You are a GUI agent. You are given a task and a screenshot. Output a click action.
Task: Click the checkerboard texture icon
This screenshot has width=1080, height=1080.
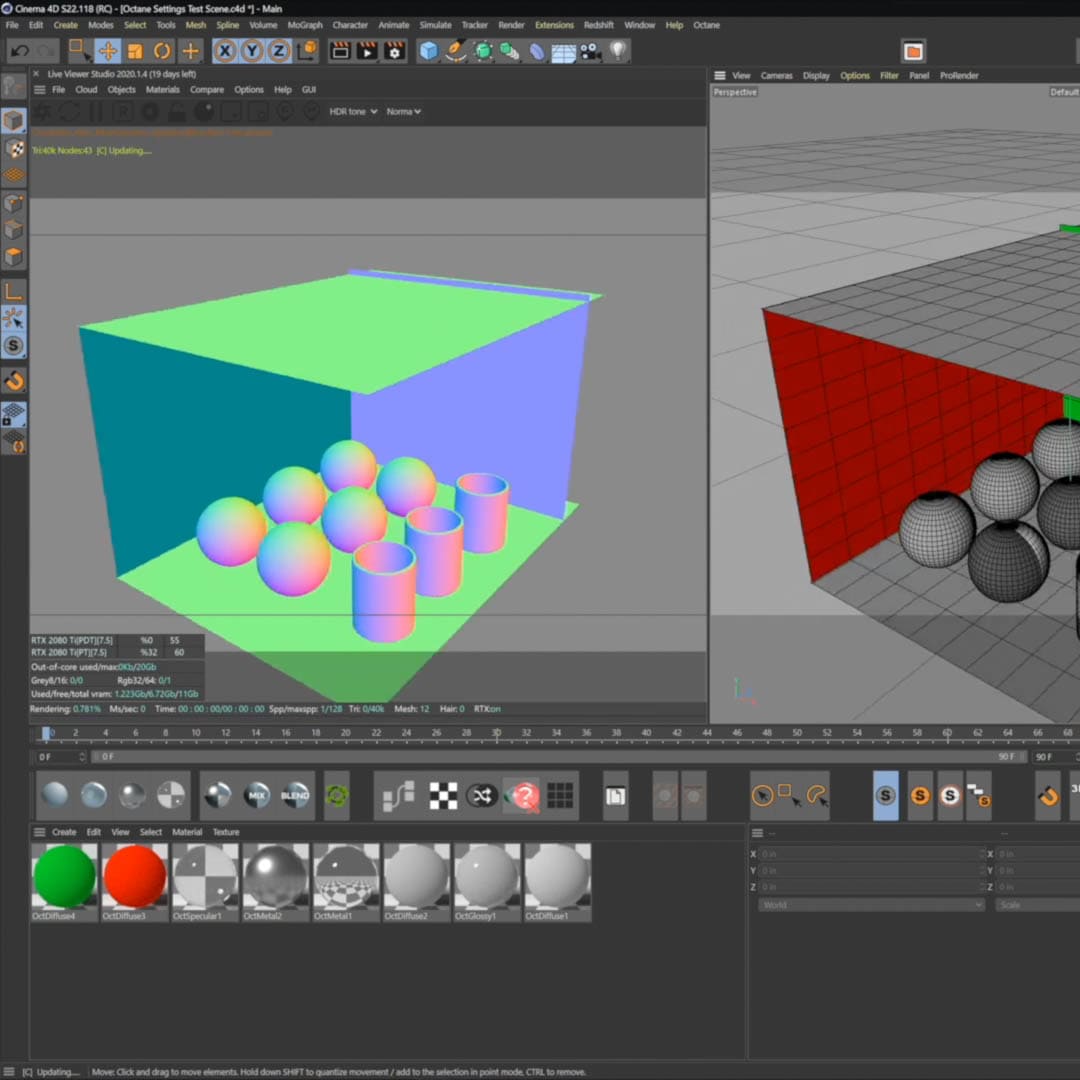click(443, 796)
